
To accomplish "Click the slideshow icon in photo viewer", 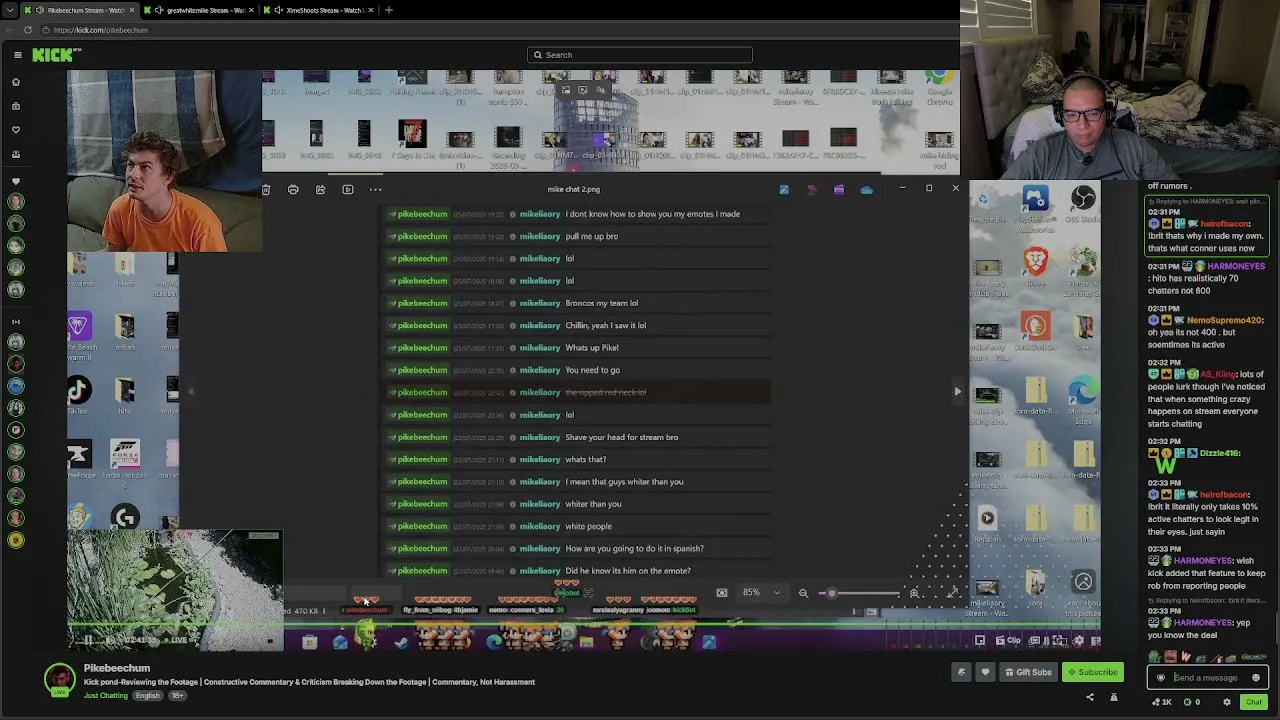I will click(347, 189).
